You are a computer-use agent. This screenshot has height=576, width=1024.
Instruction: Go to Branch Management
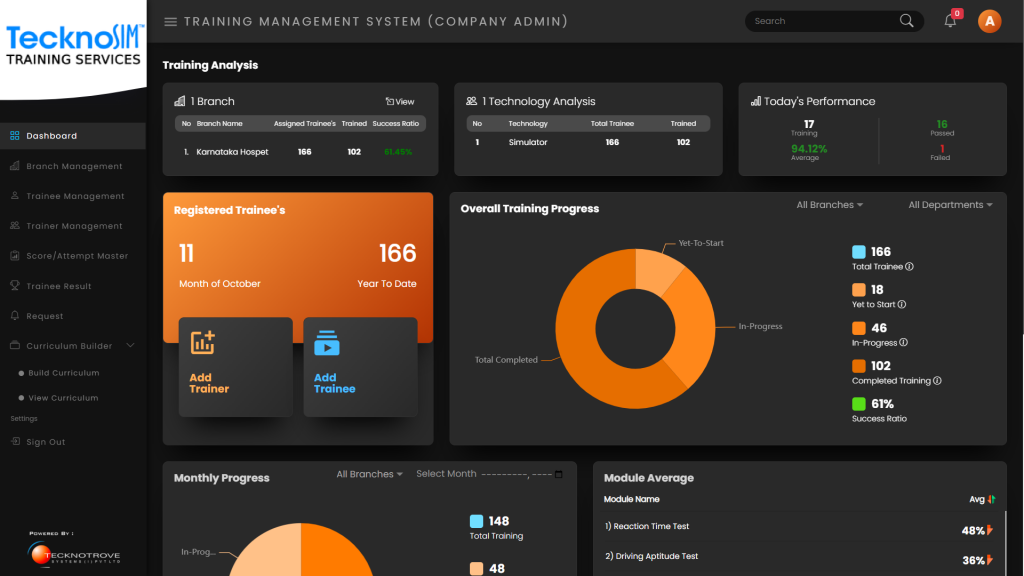click(74, 166)
